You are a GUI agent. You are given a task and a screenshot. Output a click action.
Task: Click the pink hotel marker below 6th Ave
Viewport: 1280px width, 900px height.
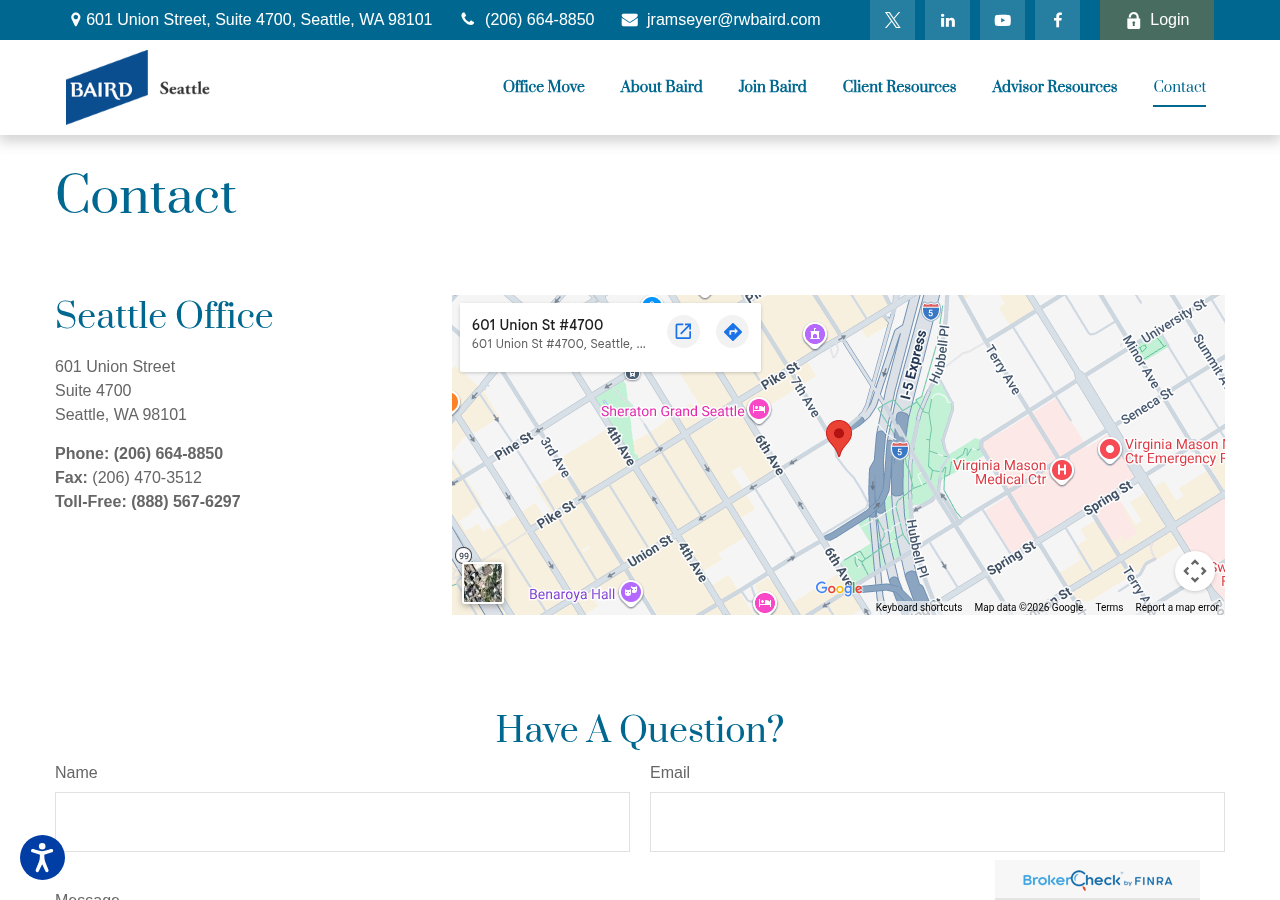pos(765,603)
